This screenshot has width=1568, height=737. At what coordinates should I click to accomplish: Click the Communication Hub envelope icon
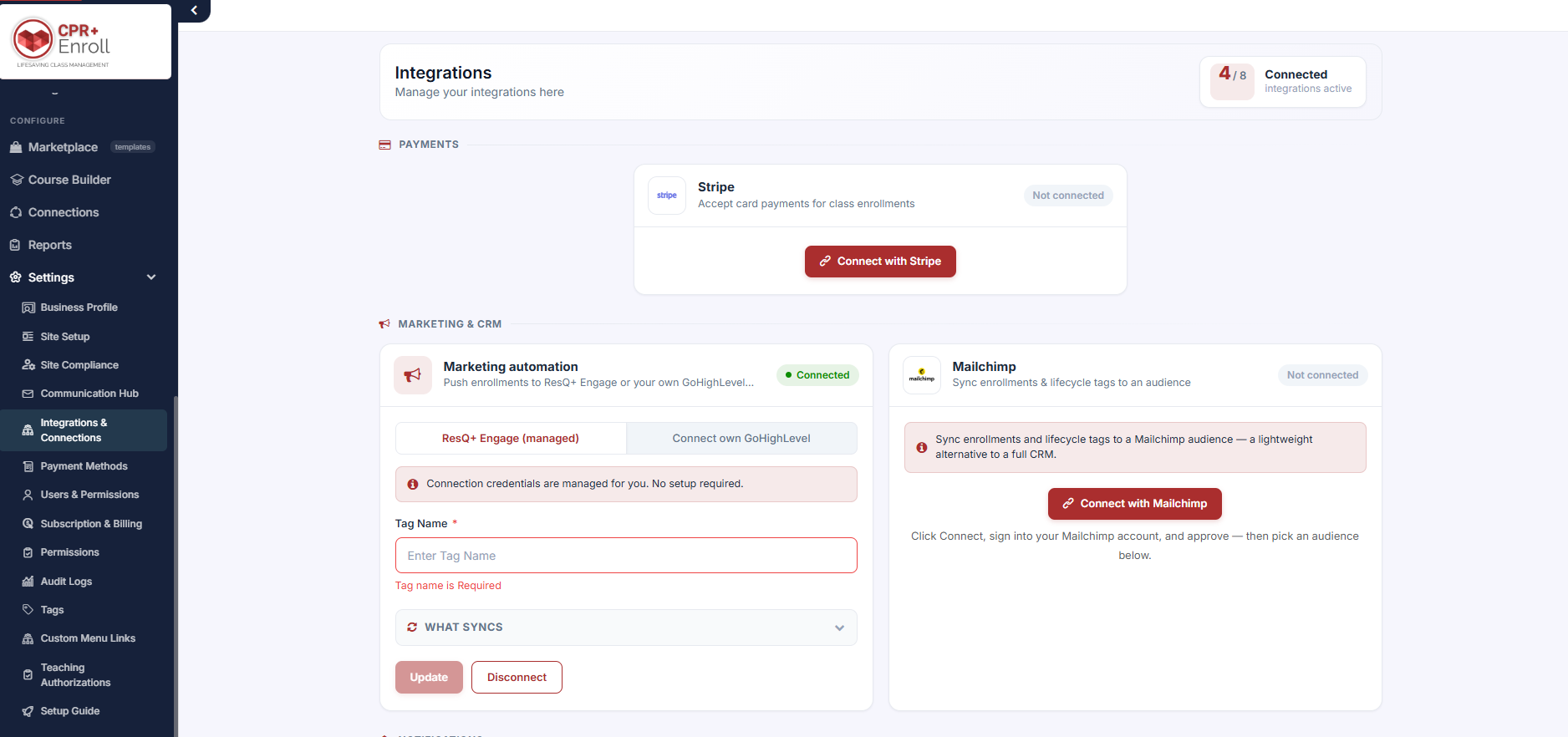(28, 394)
